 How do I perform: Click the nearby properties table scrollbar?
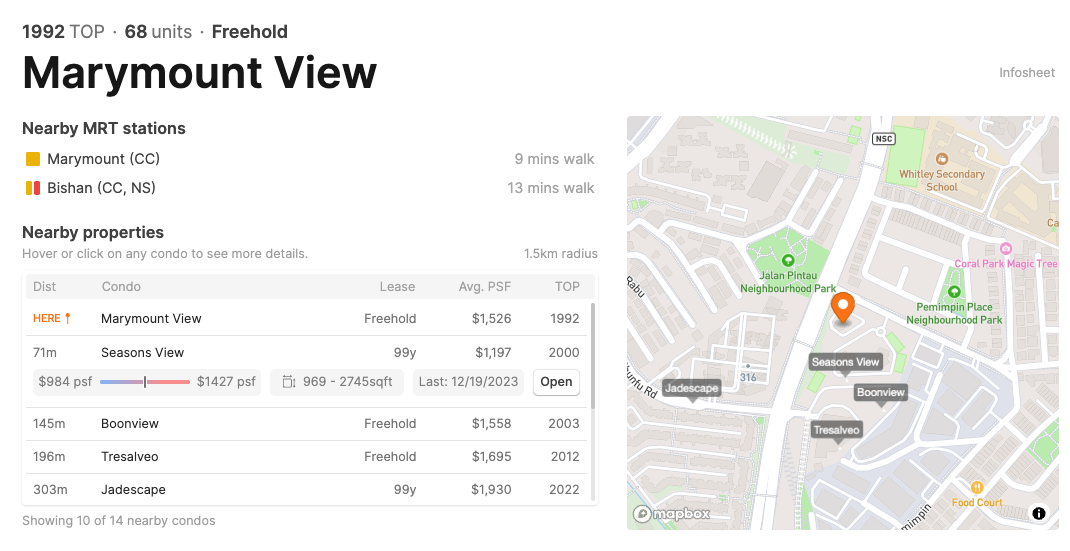point(593,355)
